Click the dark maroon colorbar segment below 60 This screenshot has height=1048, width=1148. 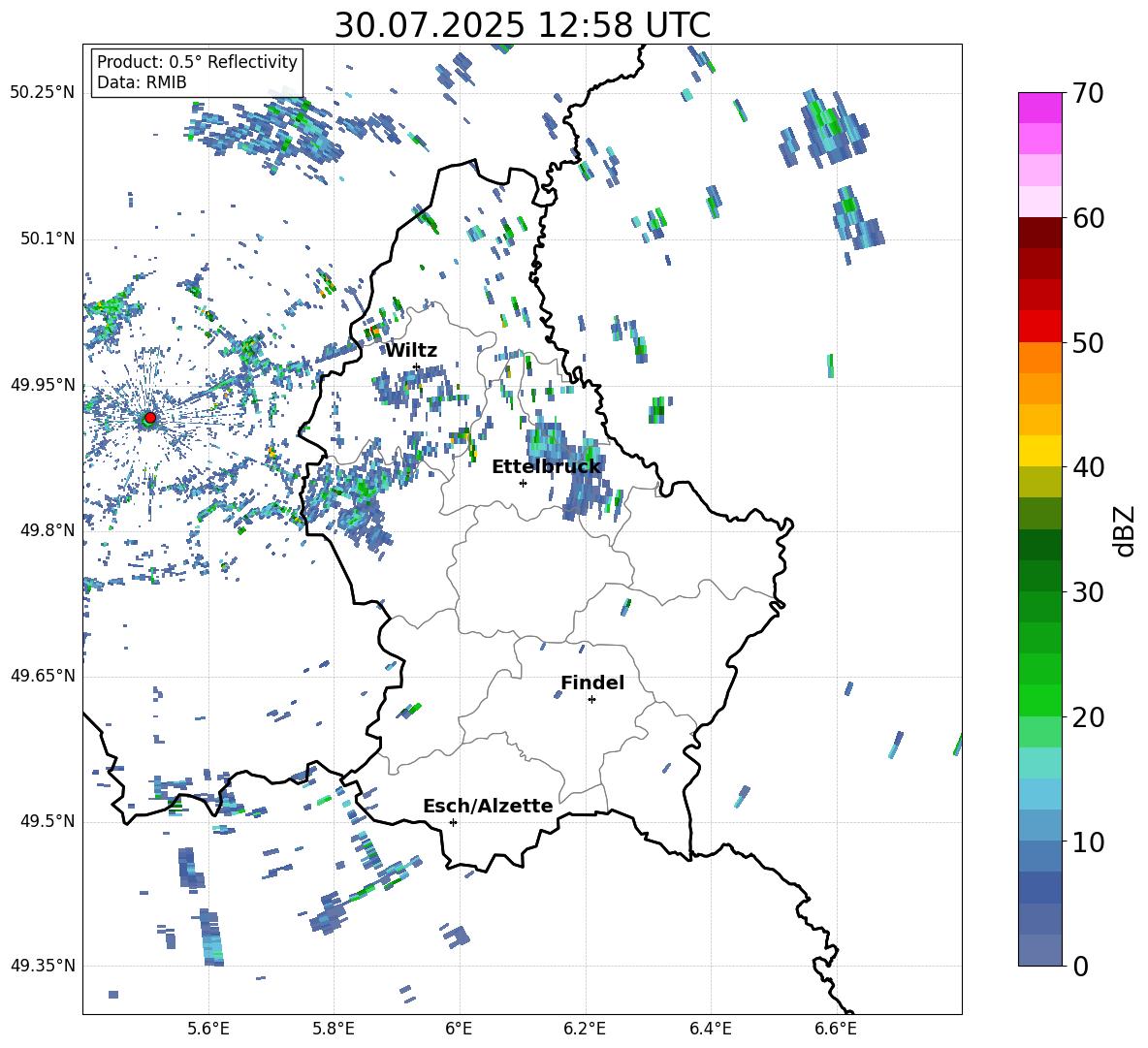pos(1040,233)
